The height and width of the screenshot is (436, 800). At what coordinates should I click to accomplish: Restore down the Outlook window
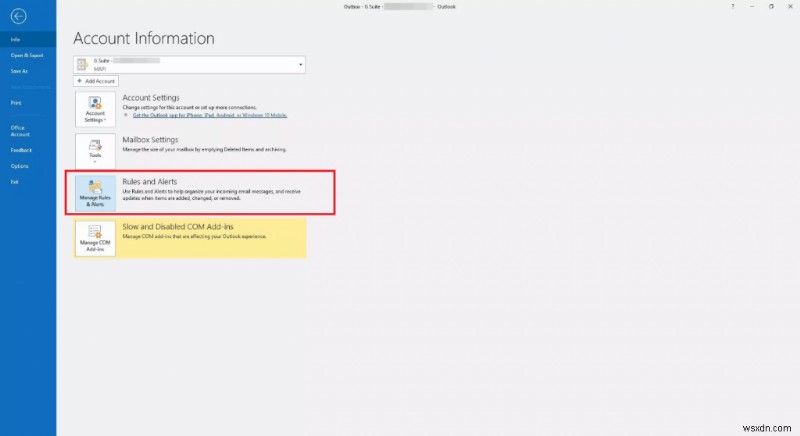click(x=771, y=7)
